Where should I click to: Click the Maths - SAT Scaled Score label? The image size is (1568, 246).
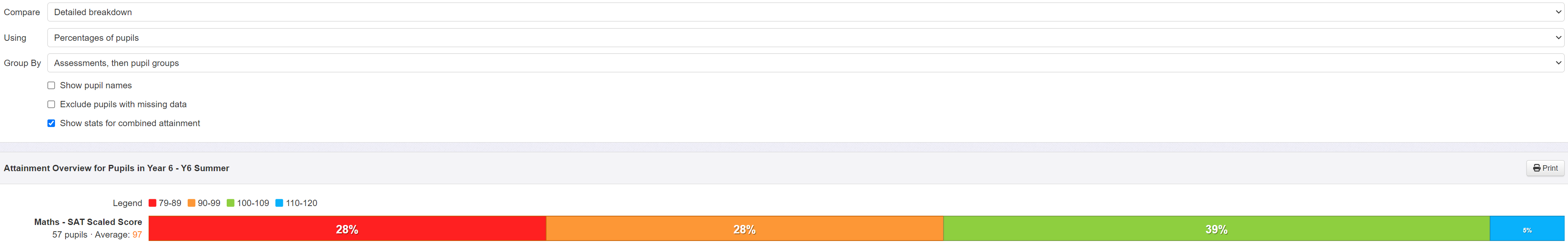(88, 222)
